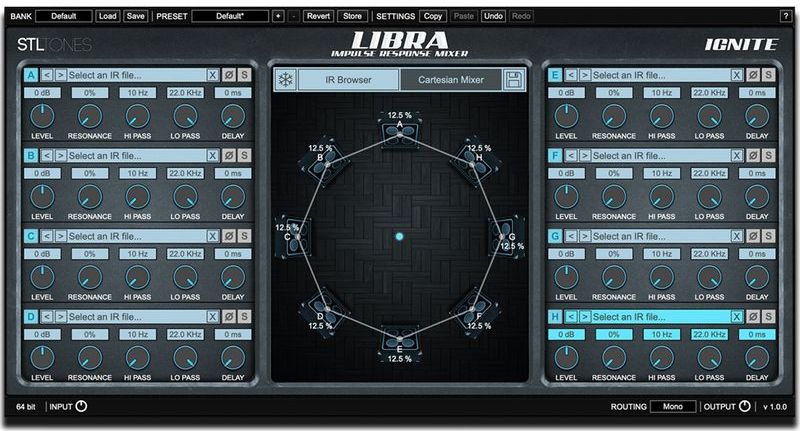
Task: Toggle the OUTPUT power button
Action: click(x=745, y=407)
